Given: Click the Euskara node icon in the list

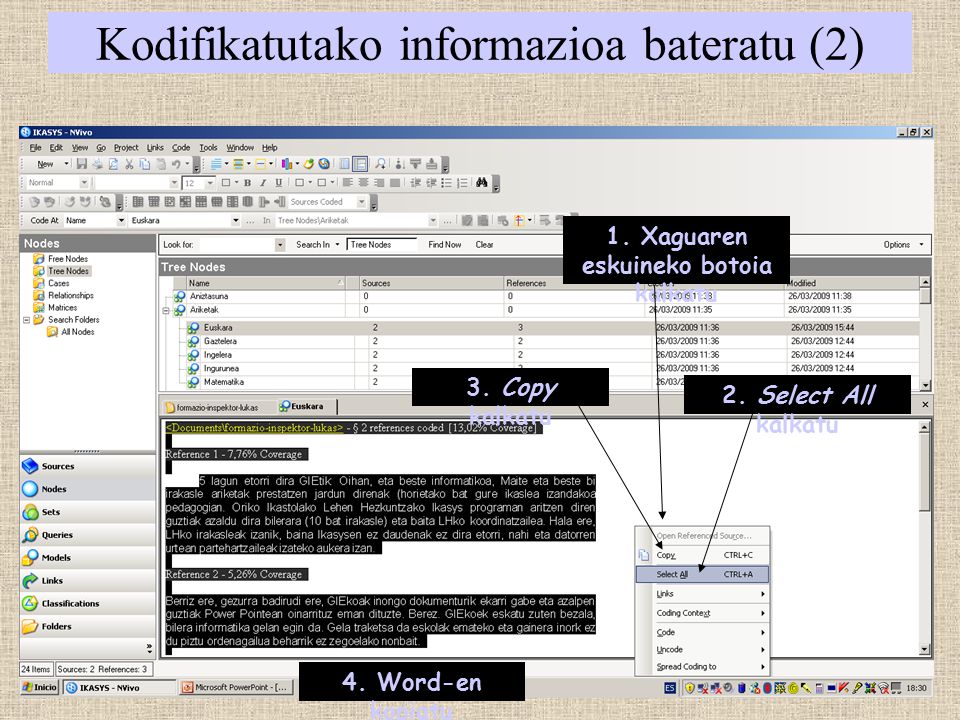Looking at the screenshot, I should pos(193,328).
